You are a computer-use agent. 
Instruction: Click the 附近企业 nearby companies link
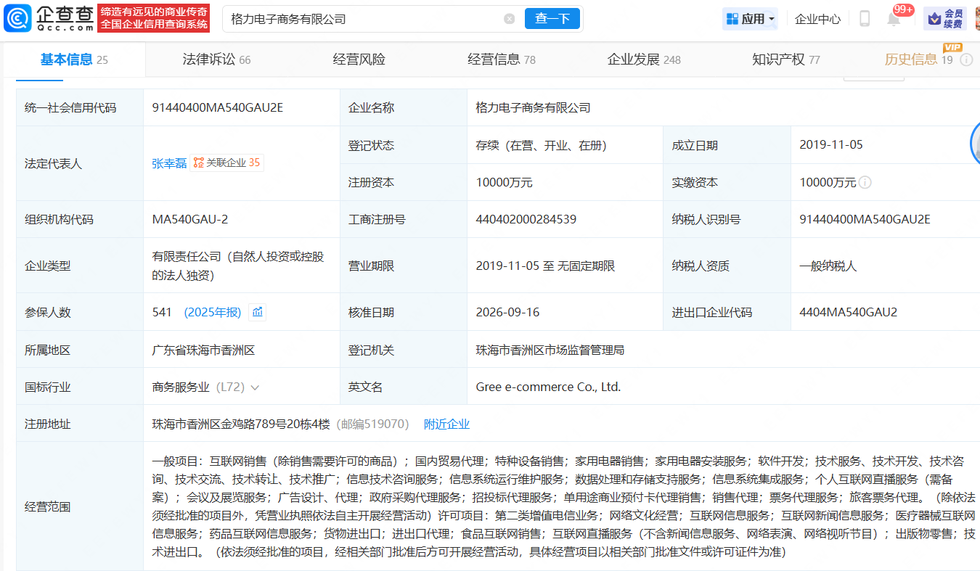click(446, 424)
